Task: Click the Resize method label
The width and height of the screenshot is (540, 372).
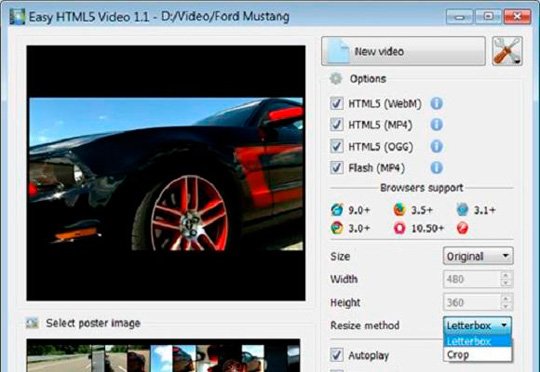Action: (365, 325)
